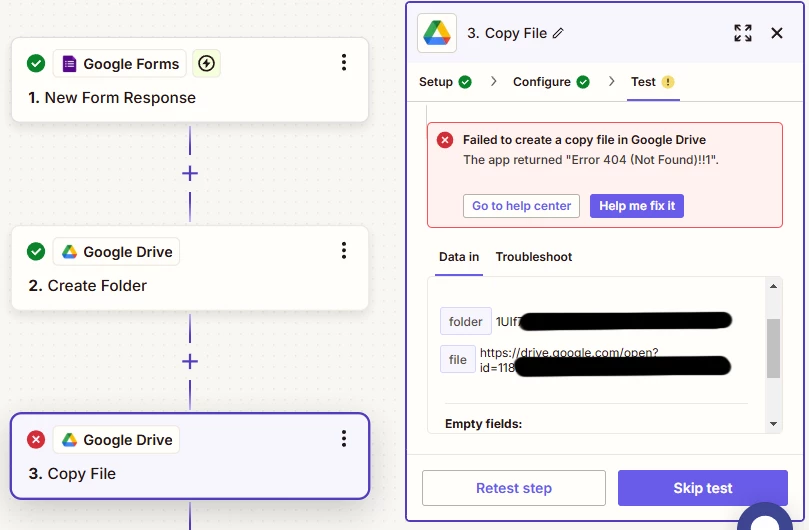Close the Copy File panel
The width and height of the screenshot is (809, 530).
776,33
